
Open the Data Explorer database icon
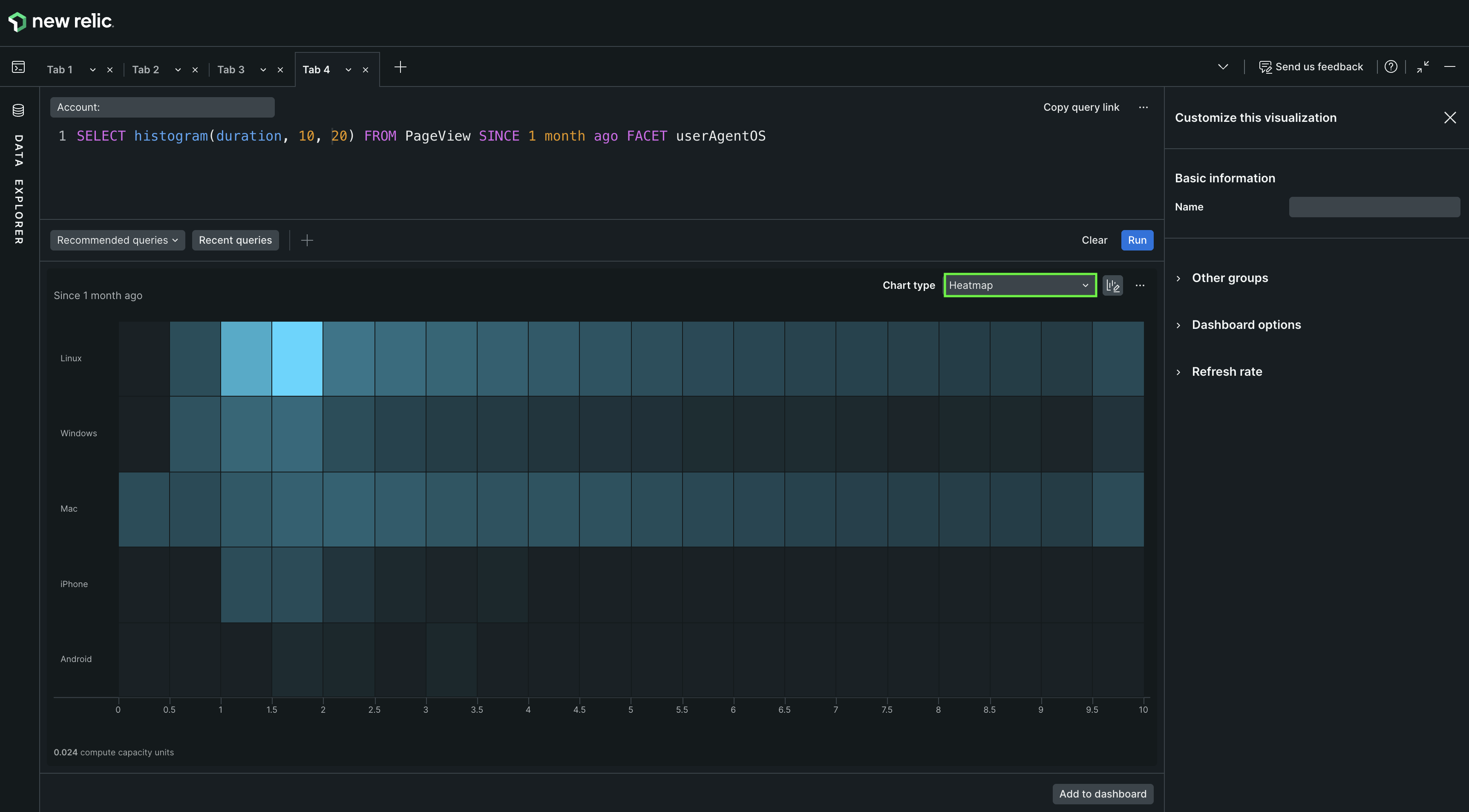(18, 110)
